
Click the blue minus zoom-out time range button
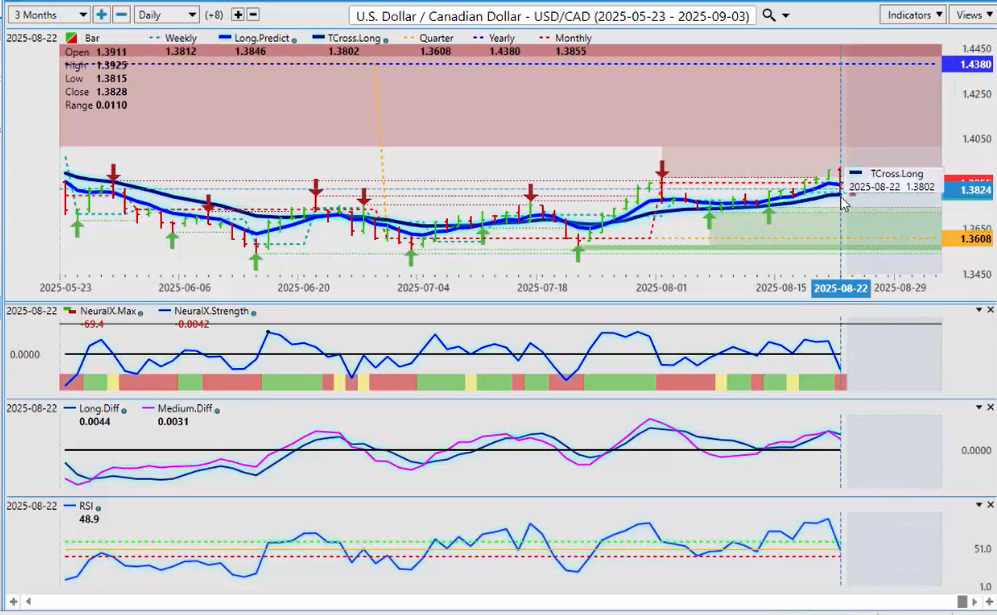coord(121,15)
